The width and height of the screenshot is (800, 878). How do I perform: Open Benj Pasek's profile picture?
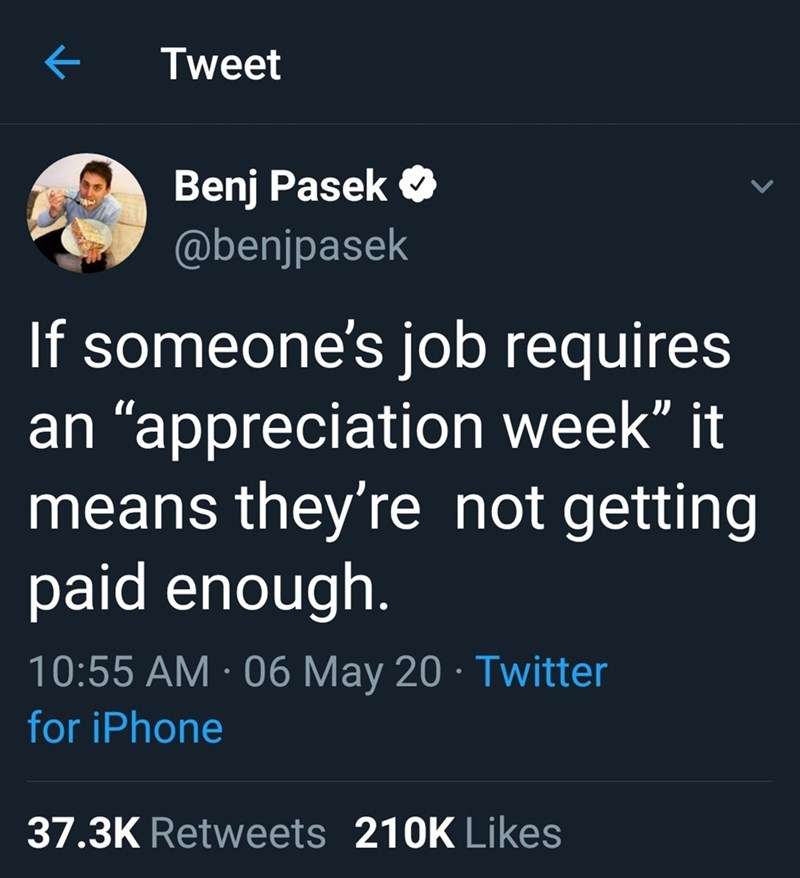[x=87, y=213]
